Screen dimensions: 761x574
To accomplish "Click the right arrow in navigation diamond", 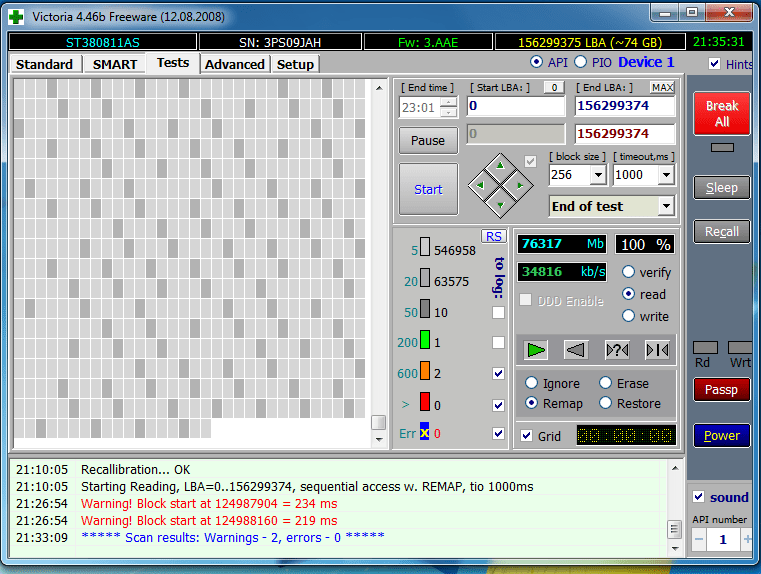I will pos(520,185).
